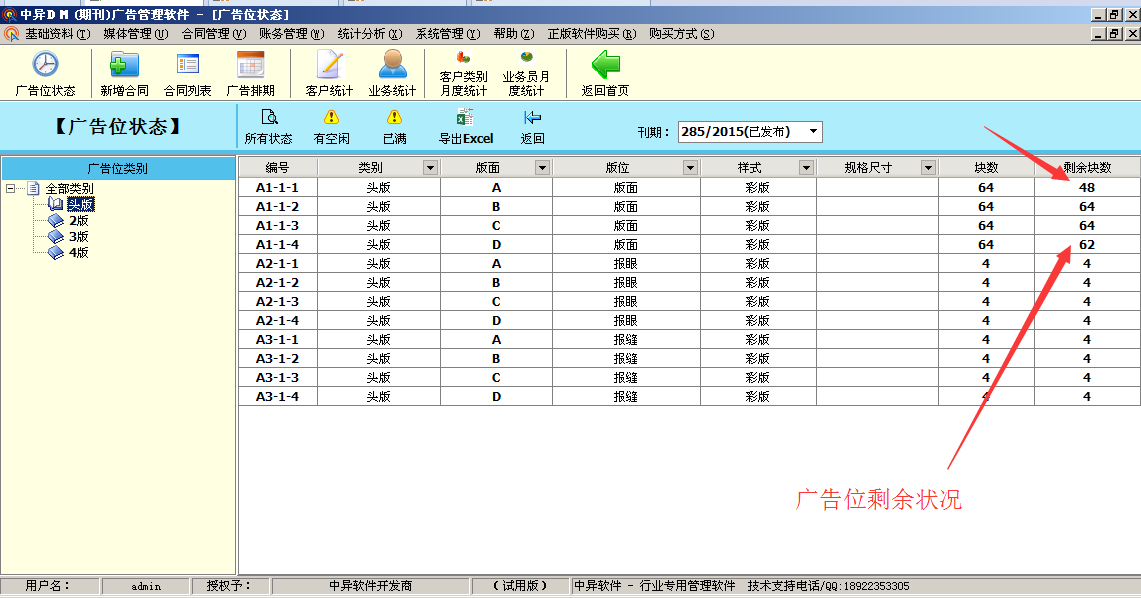
Task: Click the 已满 filter button
Action: pyautogui.click(x=394, y=119)
